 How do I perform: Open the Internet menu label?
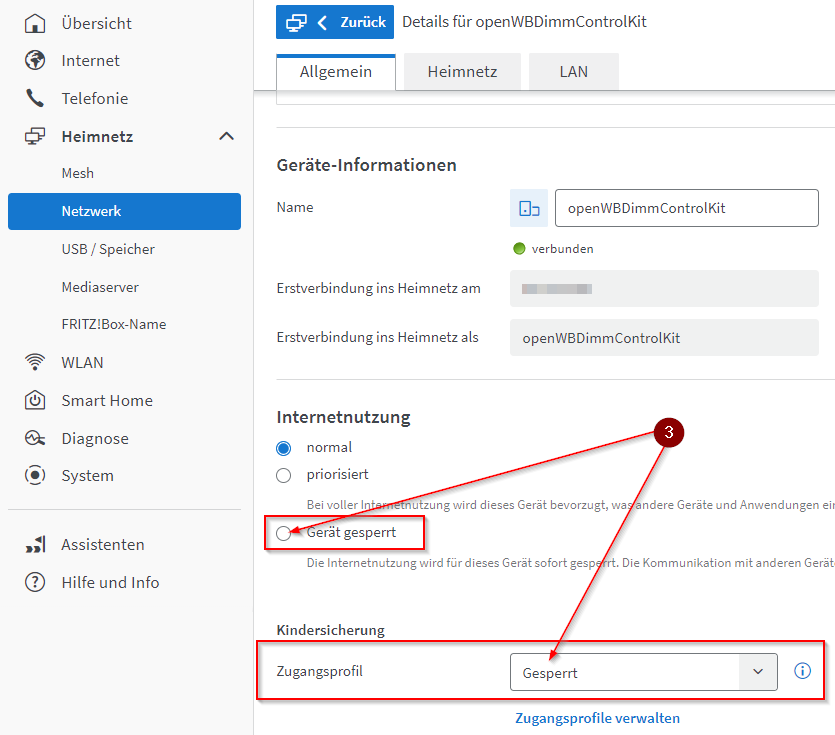coord(91,61)
